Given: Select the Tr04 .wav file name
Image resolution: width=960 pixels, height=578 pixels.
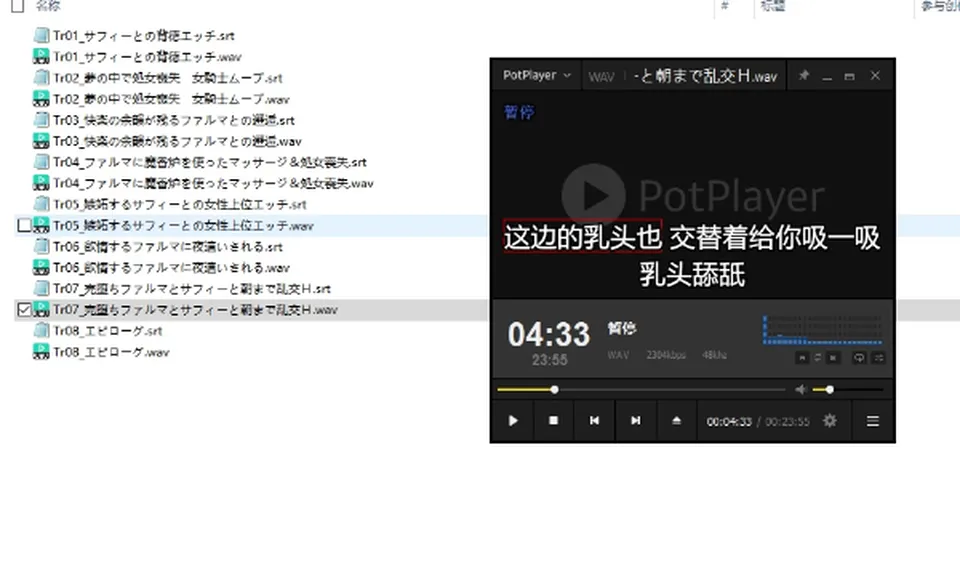Looking at the screenshot, I should click(x=213, y=183).
